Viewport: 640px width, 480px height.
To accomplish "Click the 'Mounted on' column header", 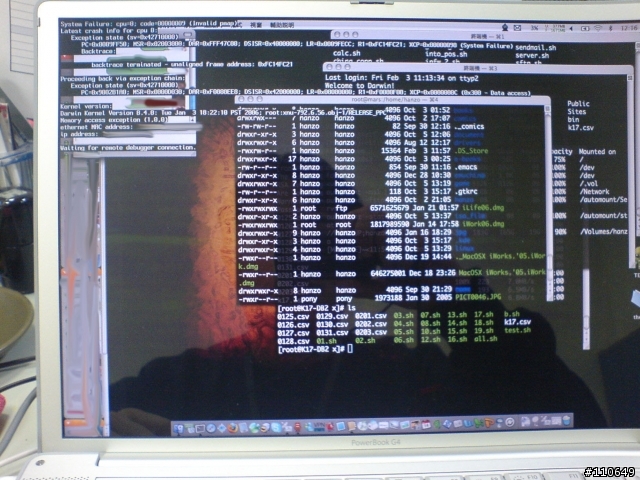I will [x=597, y=151].
